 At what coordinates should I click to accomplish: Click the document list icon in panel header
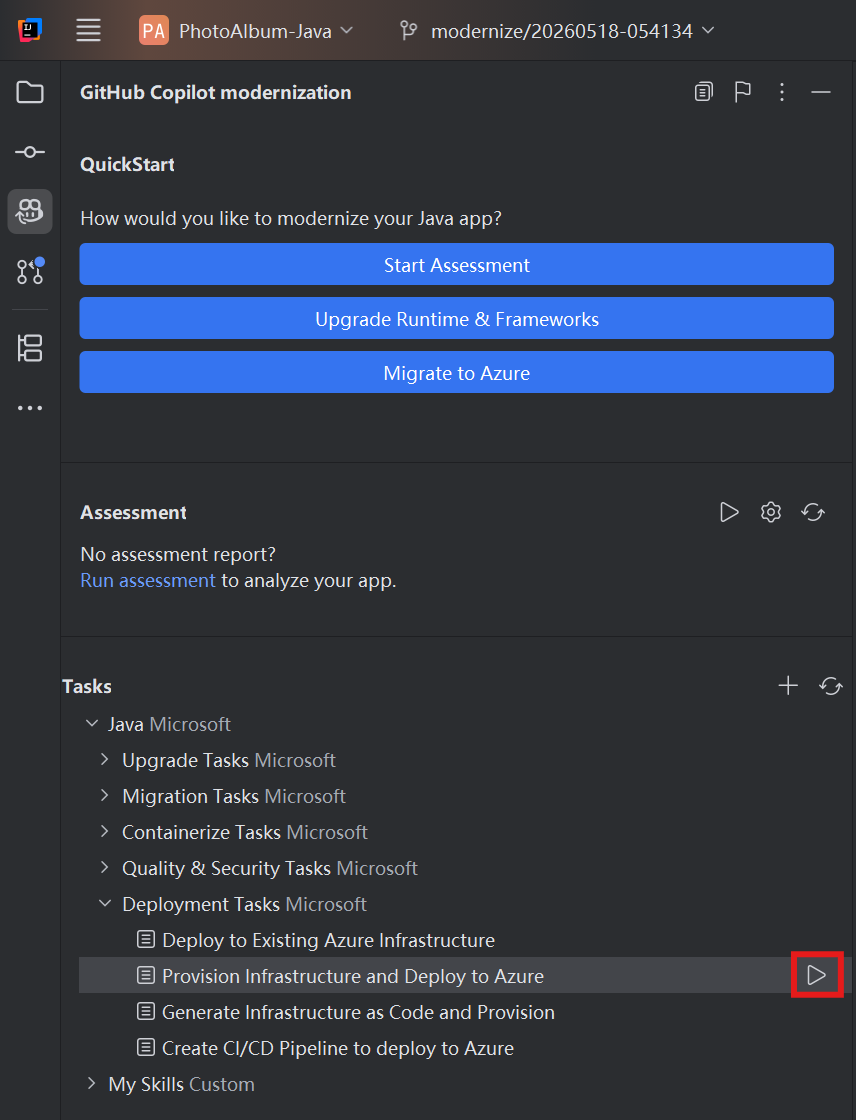point(704,92)
